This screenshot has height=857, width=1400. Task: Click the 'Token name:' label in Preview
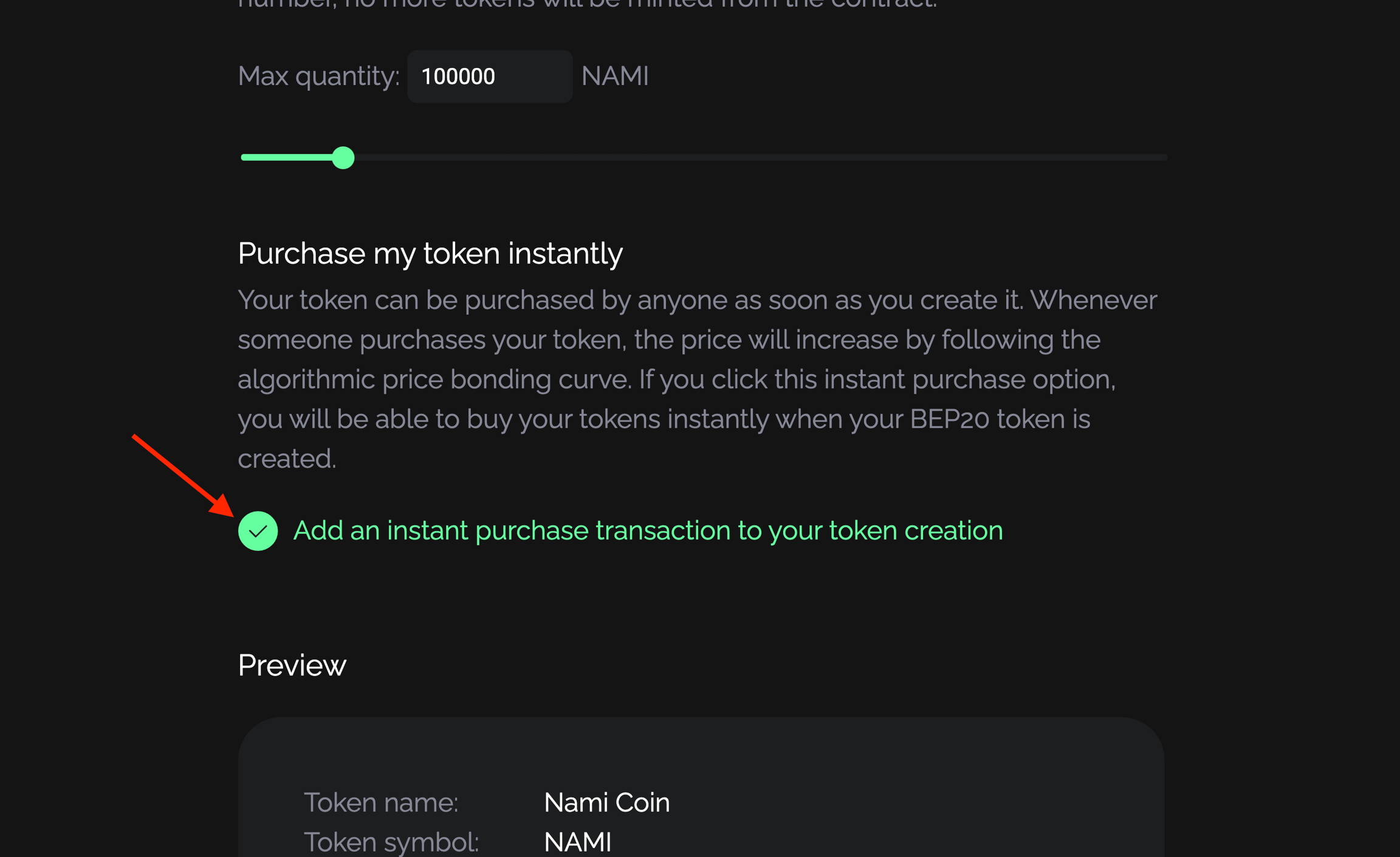pos(381,802)
